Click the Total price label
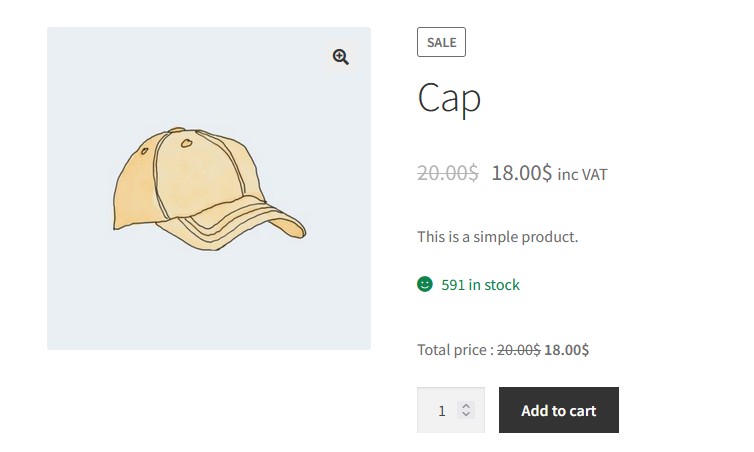 tap(455, 350)
